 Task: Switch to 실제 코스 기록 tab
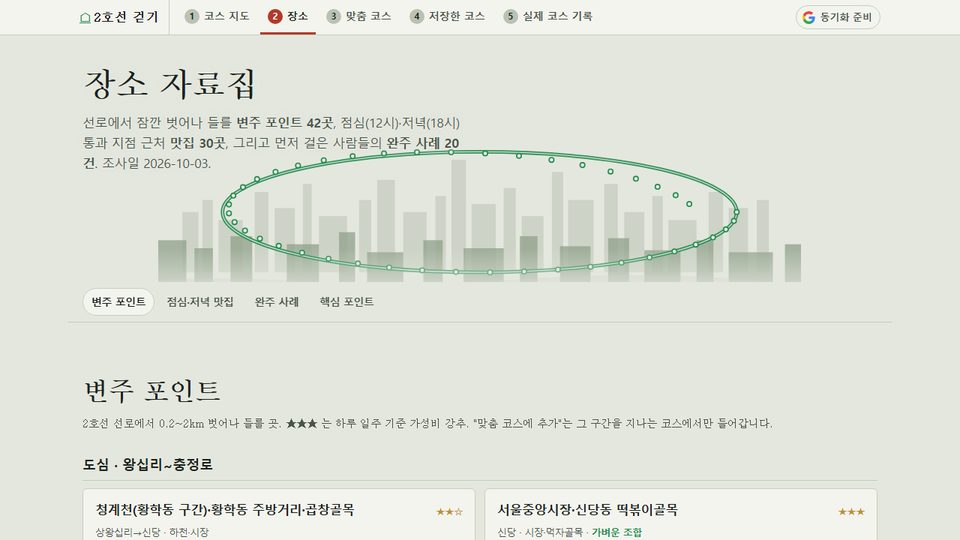(x=548, y=17)
